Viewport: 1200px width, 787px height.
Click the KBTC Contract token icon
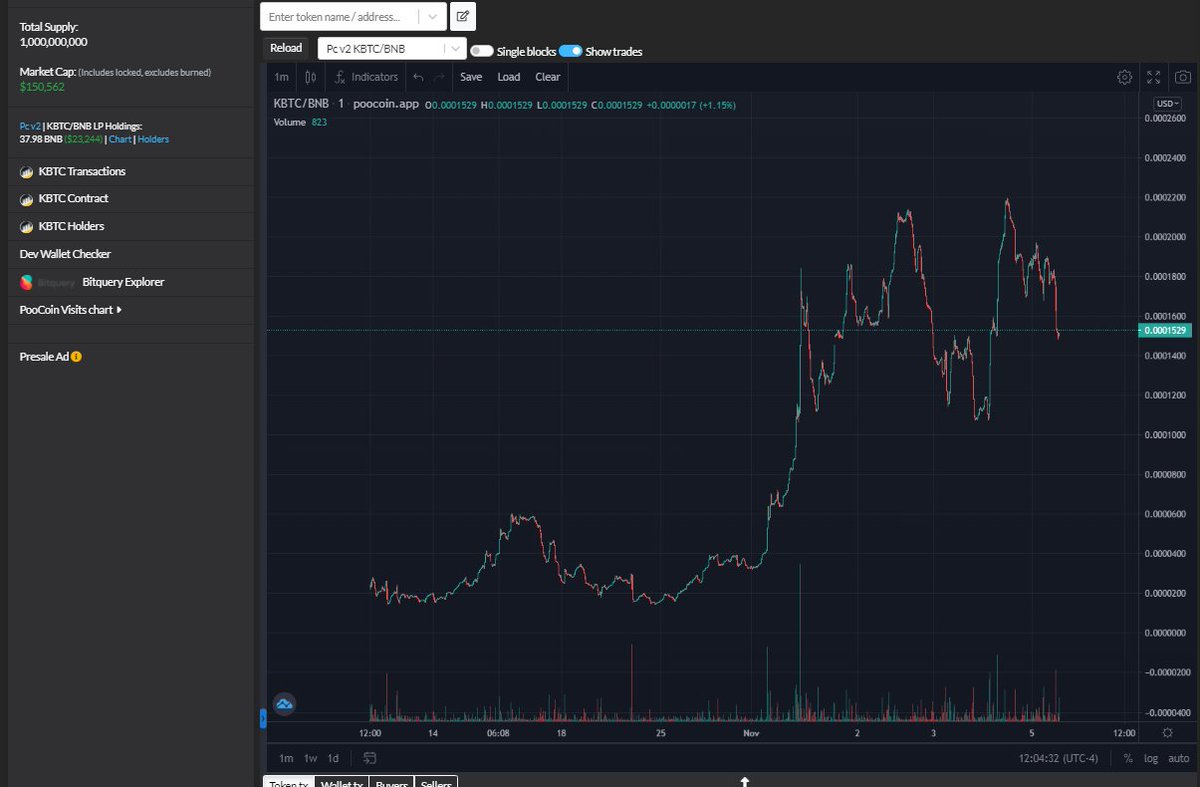[x=27, y=199]
